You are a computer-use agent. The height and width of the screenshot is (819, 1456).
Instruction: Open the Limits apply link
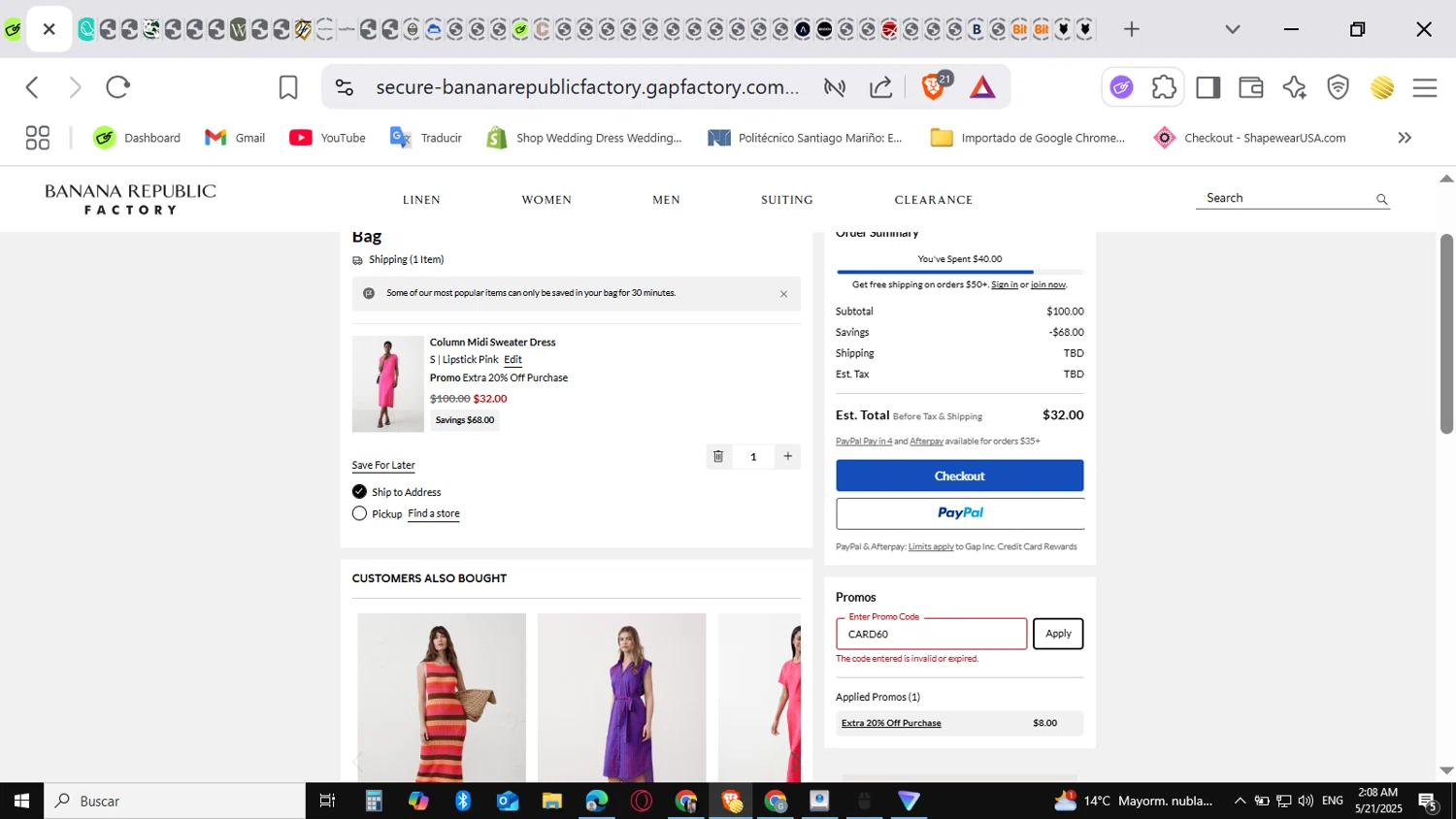coord(931,546)
